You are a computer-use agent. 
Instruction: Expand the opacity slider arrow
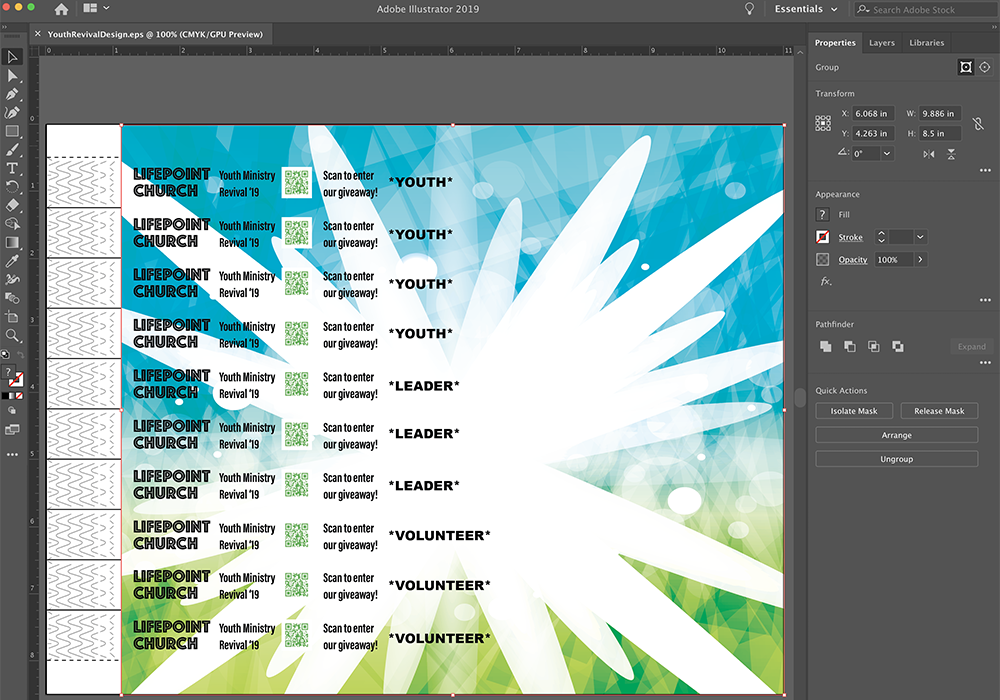[920, 259]
